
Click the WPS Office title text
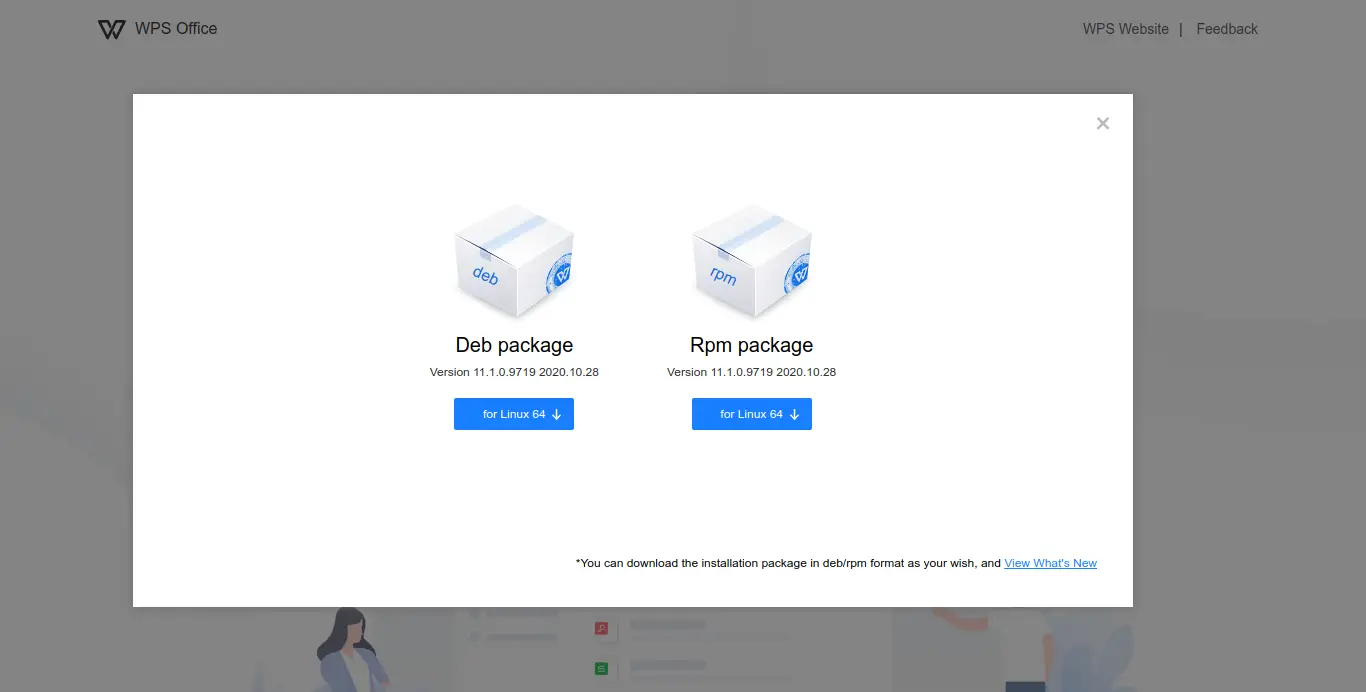tap(176, 29)
